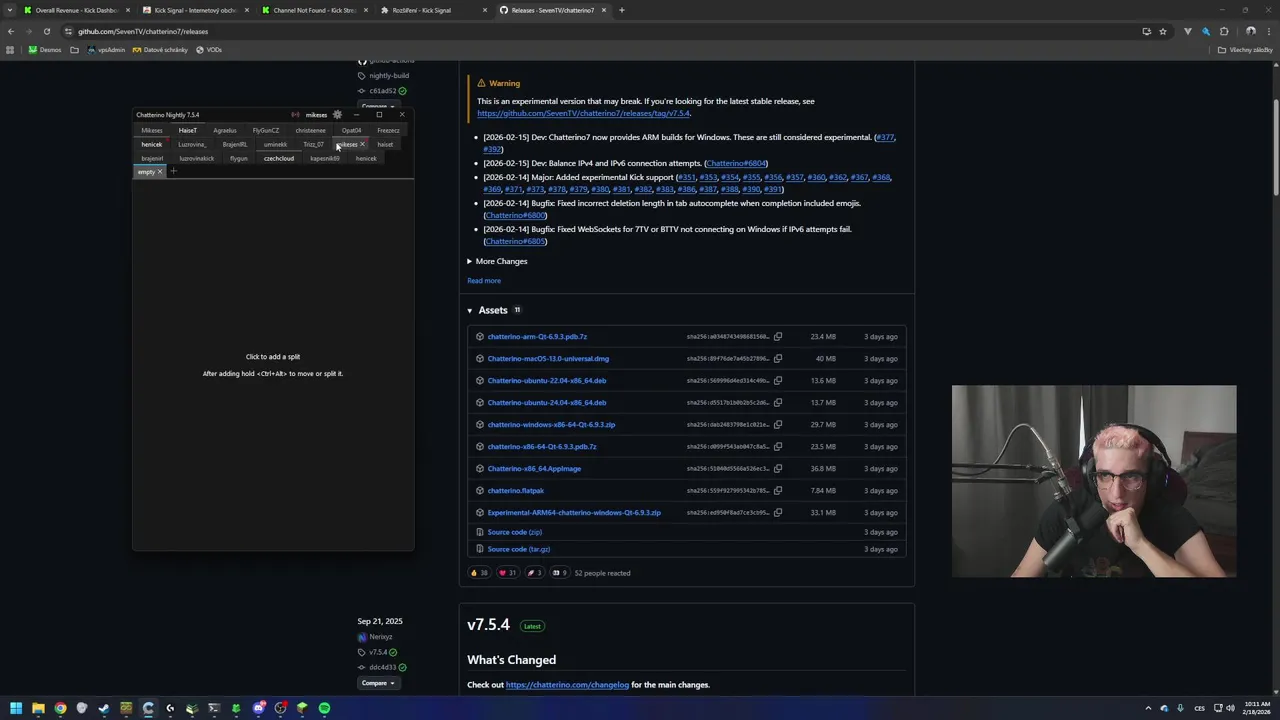The height and width of the screenshot is (720, 1280).
Task: Open Všechny záložky bookmarks folder
Action: tap(1246, 50)
